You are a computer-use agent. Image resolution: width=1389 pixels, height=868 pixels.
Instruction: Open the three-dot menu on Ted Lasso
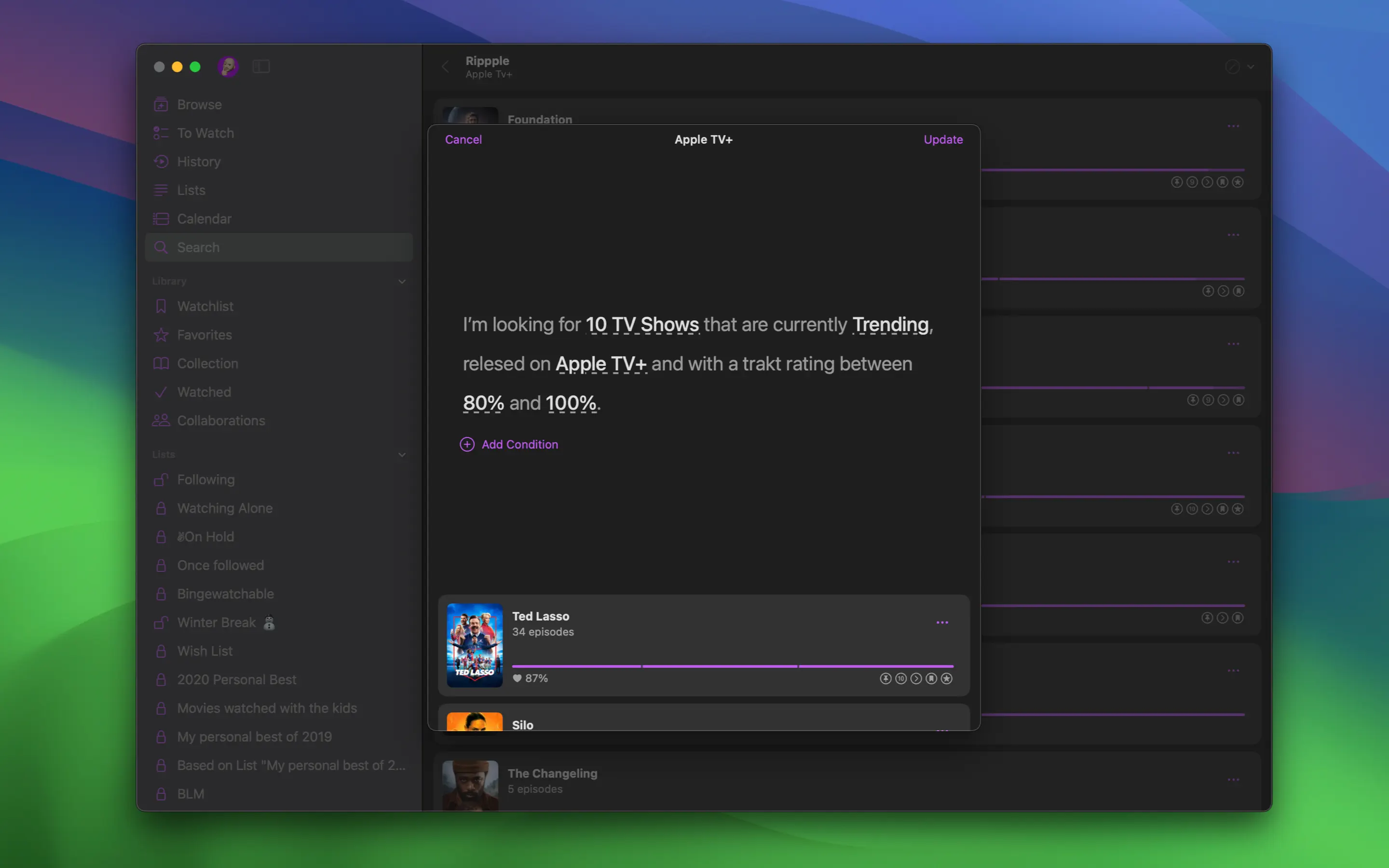click(x=942, y=622)
